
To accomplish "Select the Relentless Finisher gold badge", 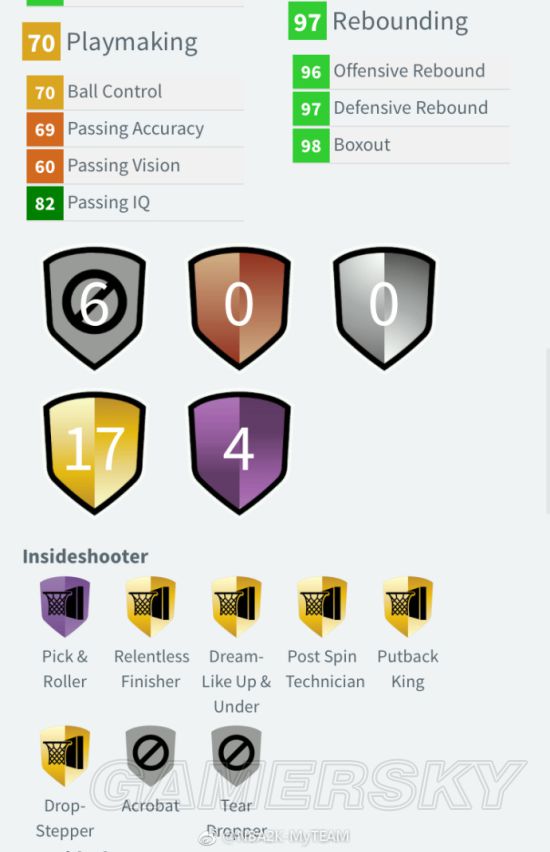I will click(x=151, y=606).
